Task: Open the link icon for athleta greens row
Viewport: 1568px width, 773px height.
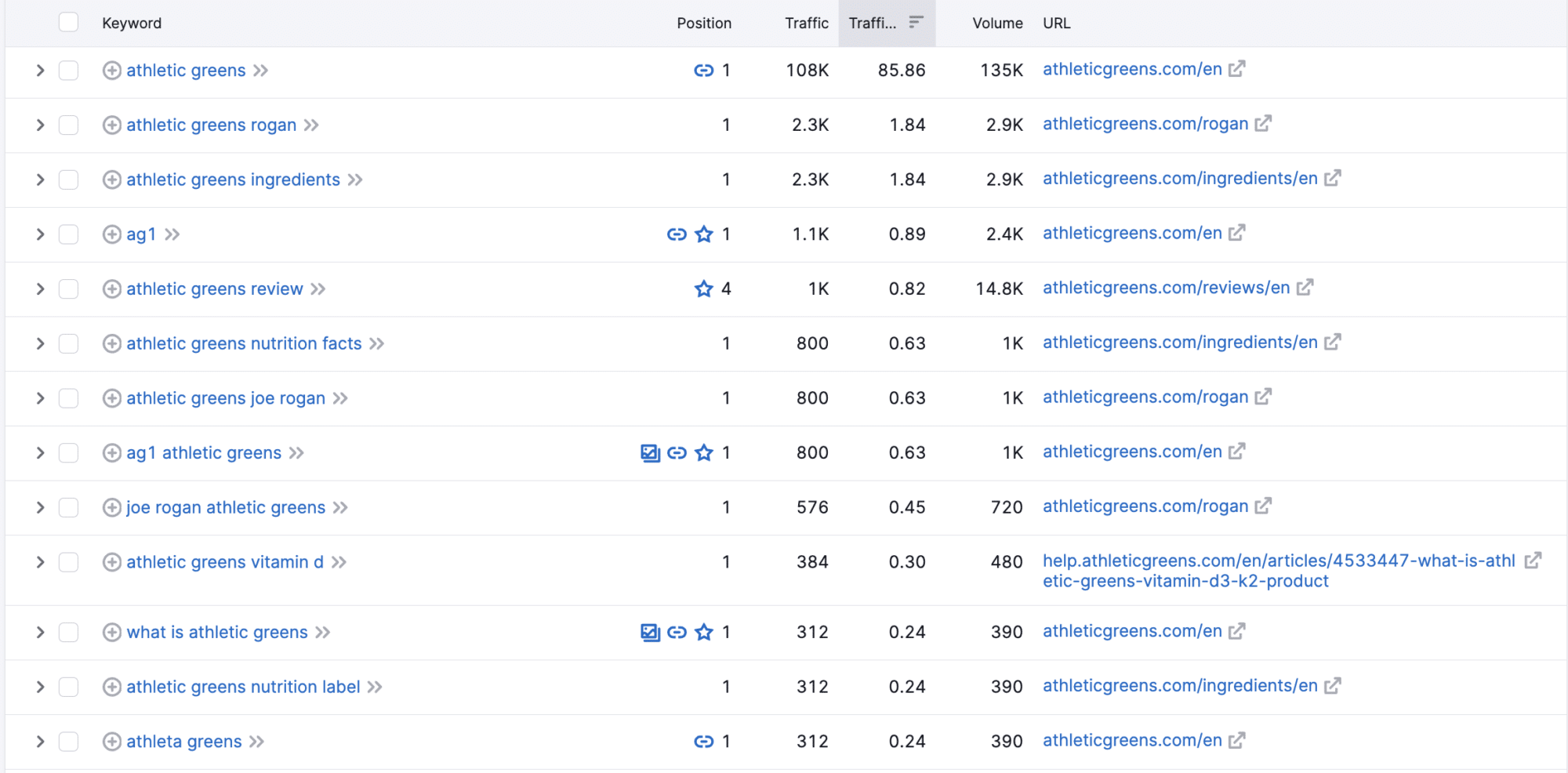Action: 703,740
